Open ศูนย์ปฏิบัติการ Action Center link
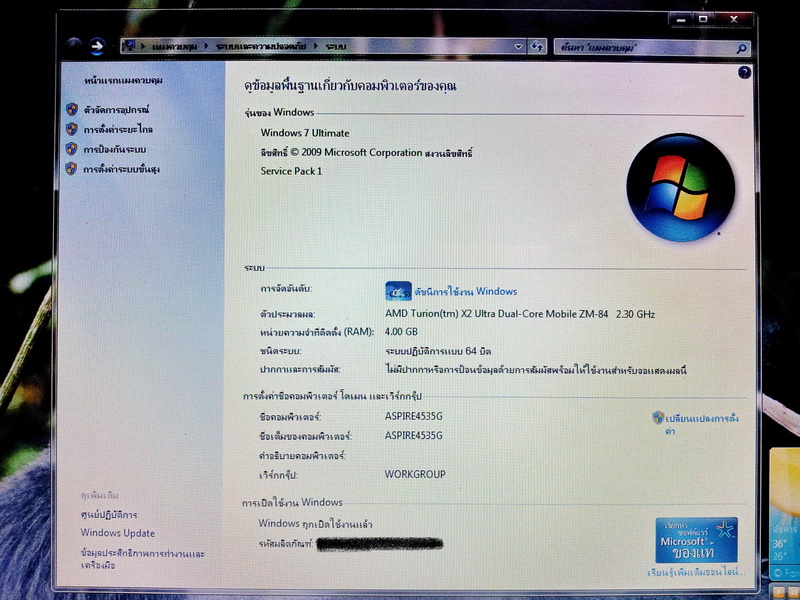 point(109,514)
